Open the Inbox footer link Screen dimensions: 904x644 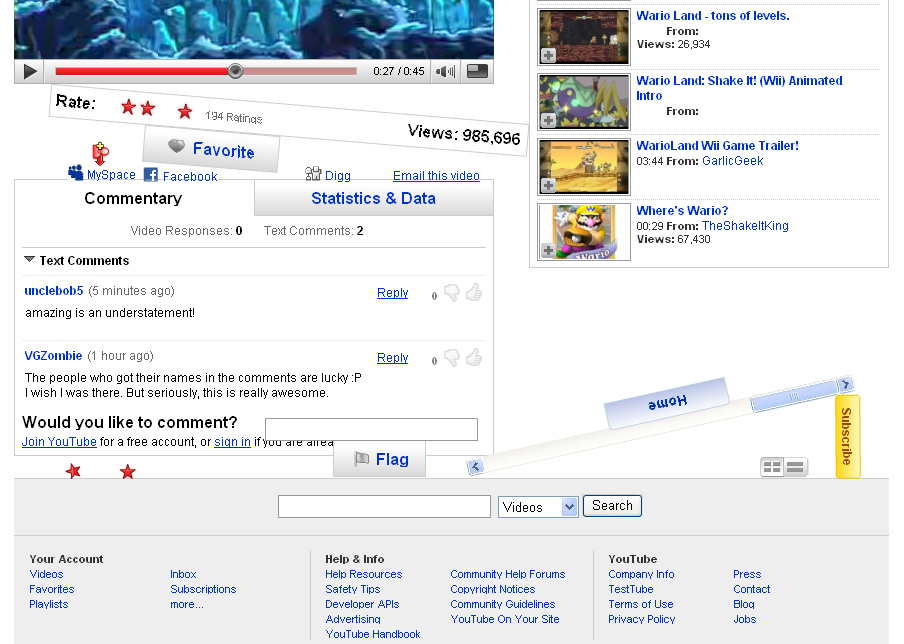click(183, 574)
